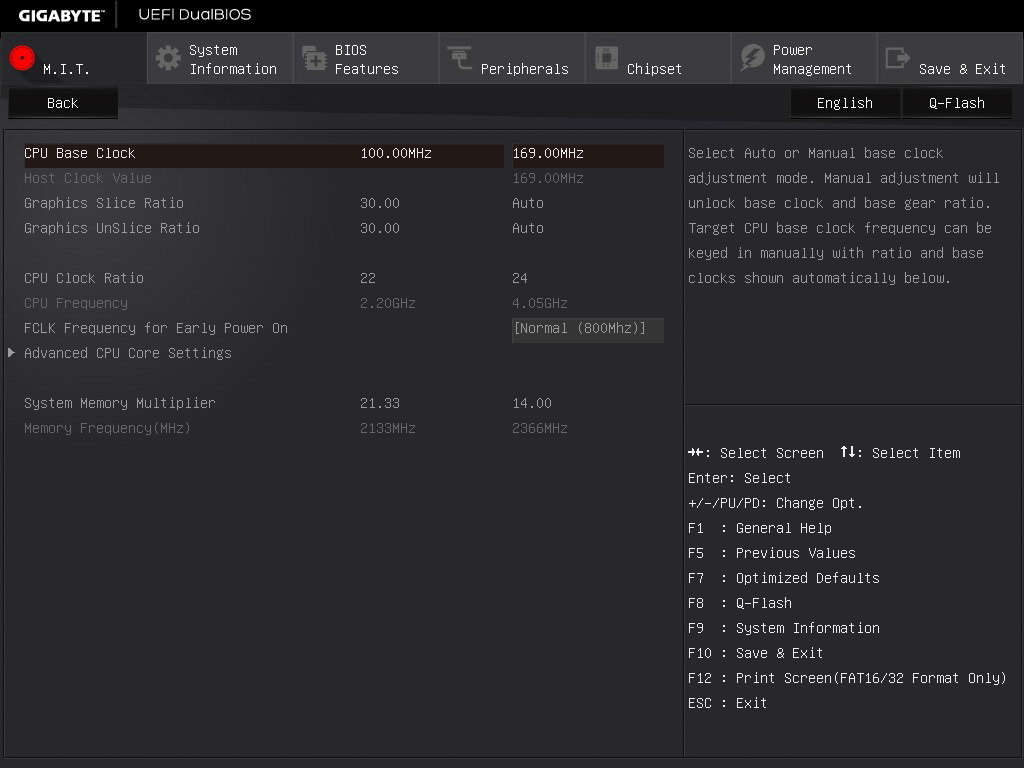This screenshot has width=1024, height=768.
Task: Switch to System Information tab
Action: [x=220, y=59]
